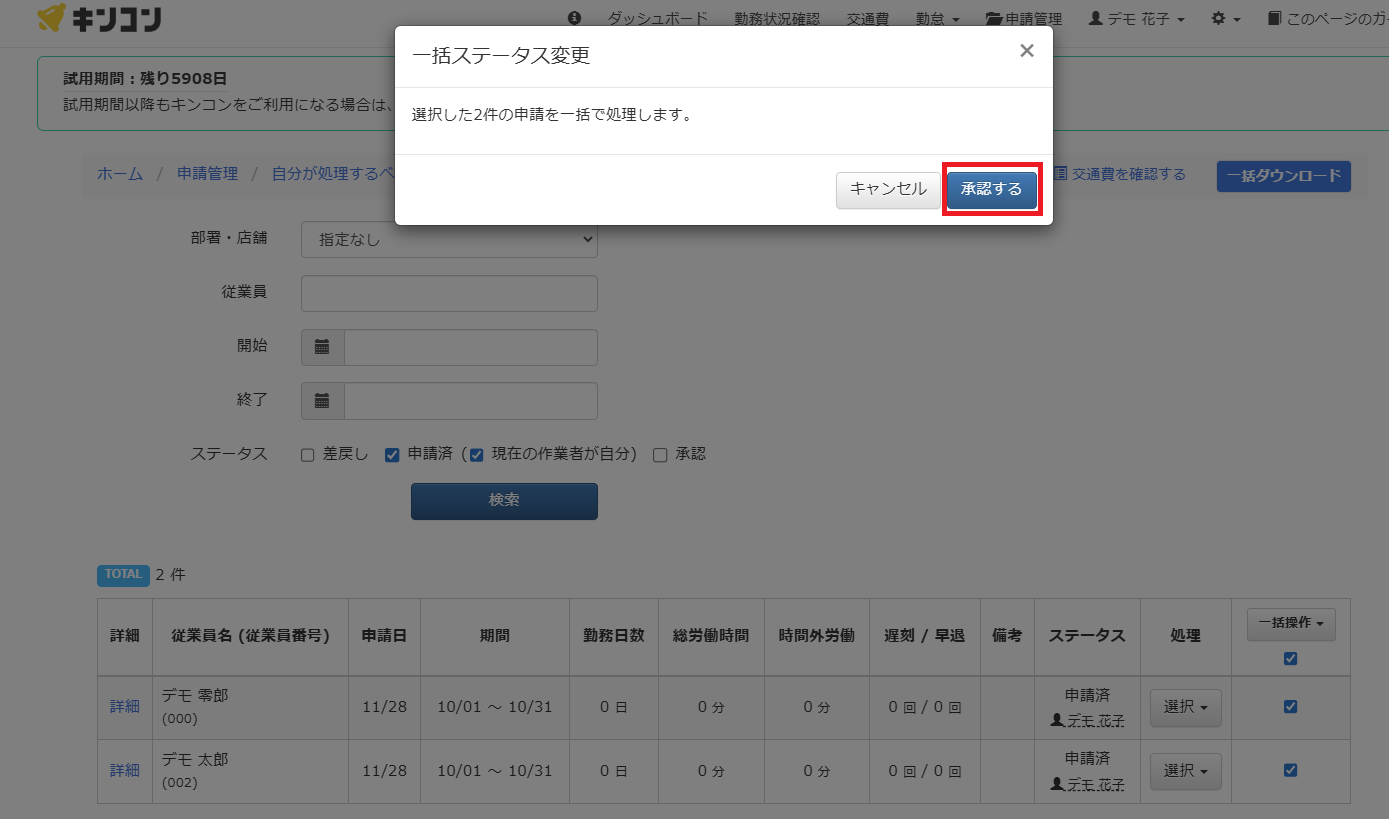Open the 一括操作 dropdown

[1291, 624]
